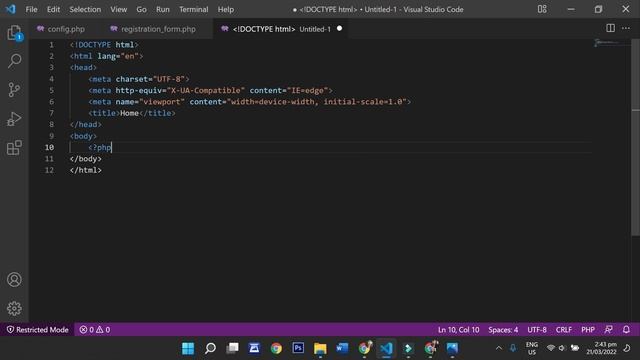Viewport: 640px width, 360px height.
Task: Open Microsoft Word from the taskbar
Action: pyautogui.click(x=342, y=348)
